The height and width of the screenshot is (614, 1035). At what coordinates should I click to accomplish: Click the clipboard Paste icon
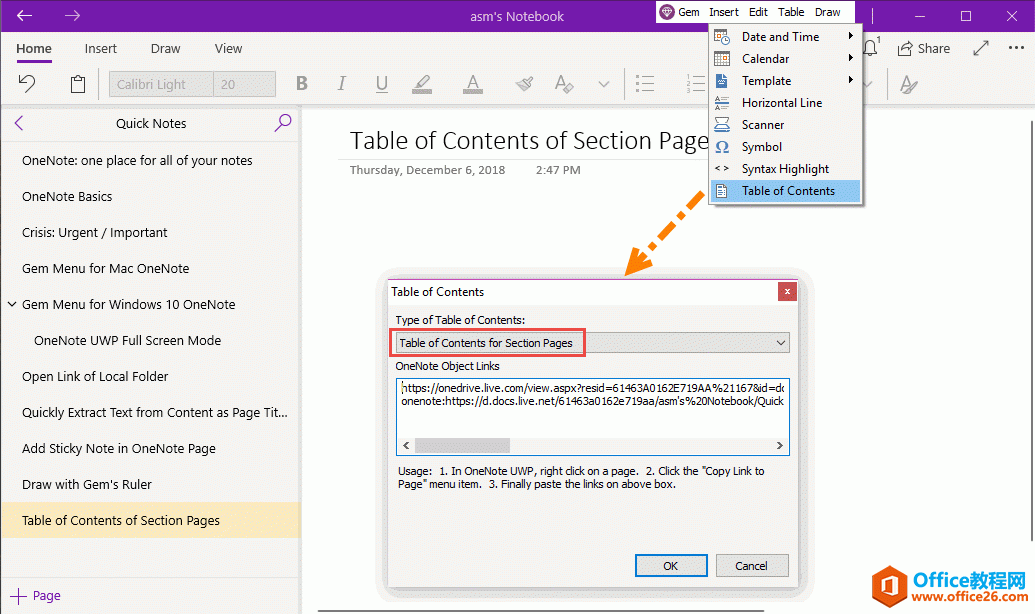click(x=78, y=84)
